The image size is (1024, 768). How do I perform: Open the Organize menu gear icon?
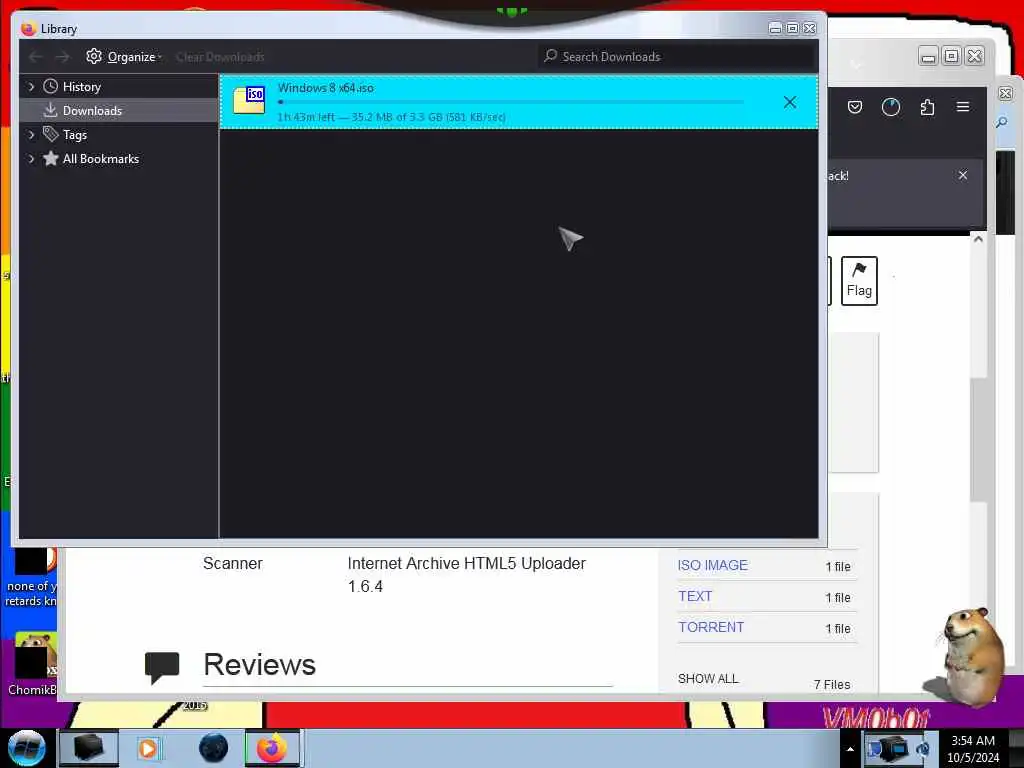(94, 56)
